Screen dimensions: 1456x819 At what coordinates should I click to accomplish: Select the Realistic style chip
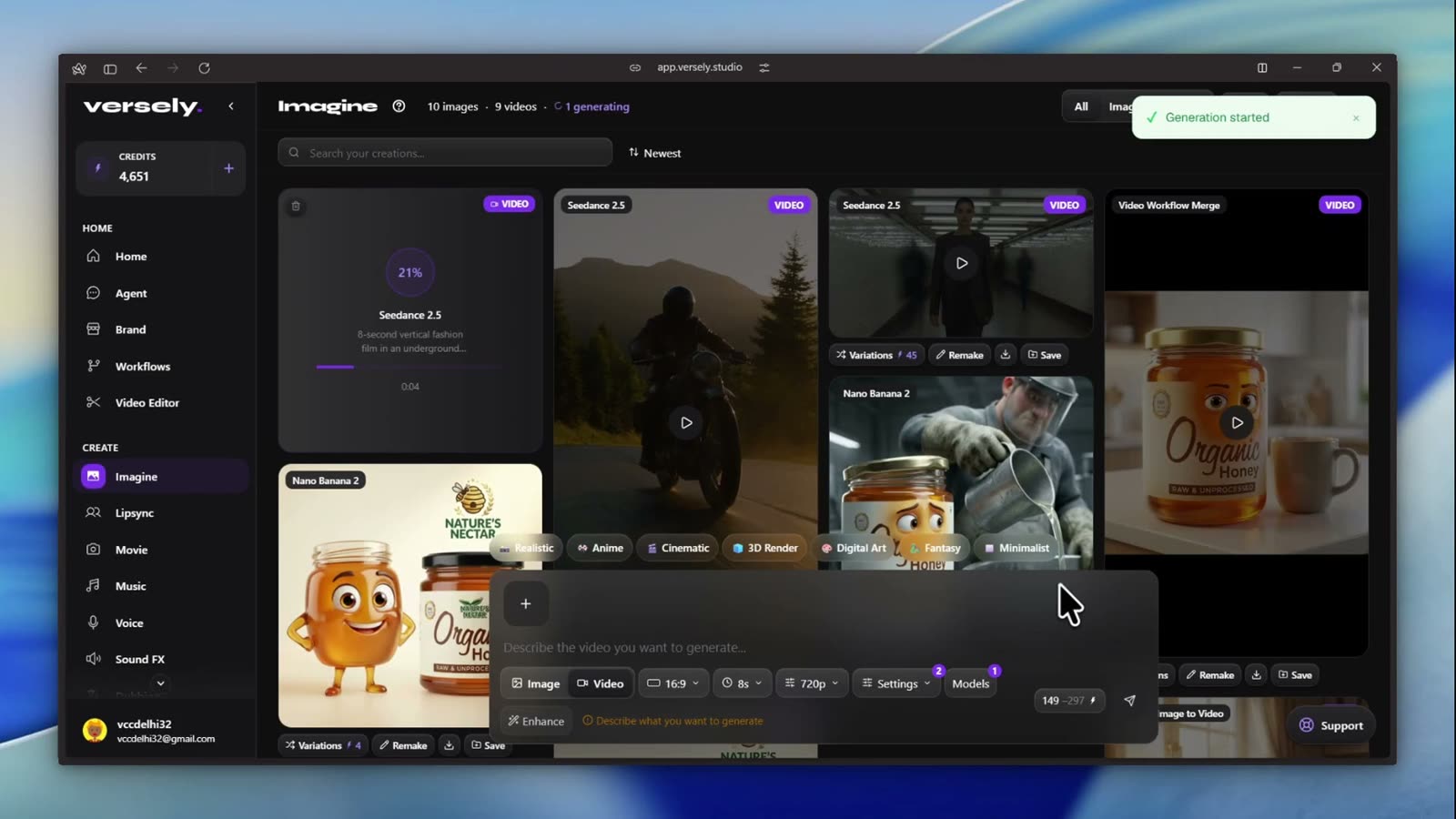[527, 548]
